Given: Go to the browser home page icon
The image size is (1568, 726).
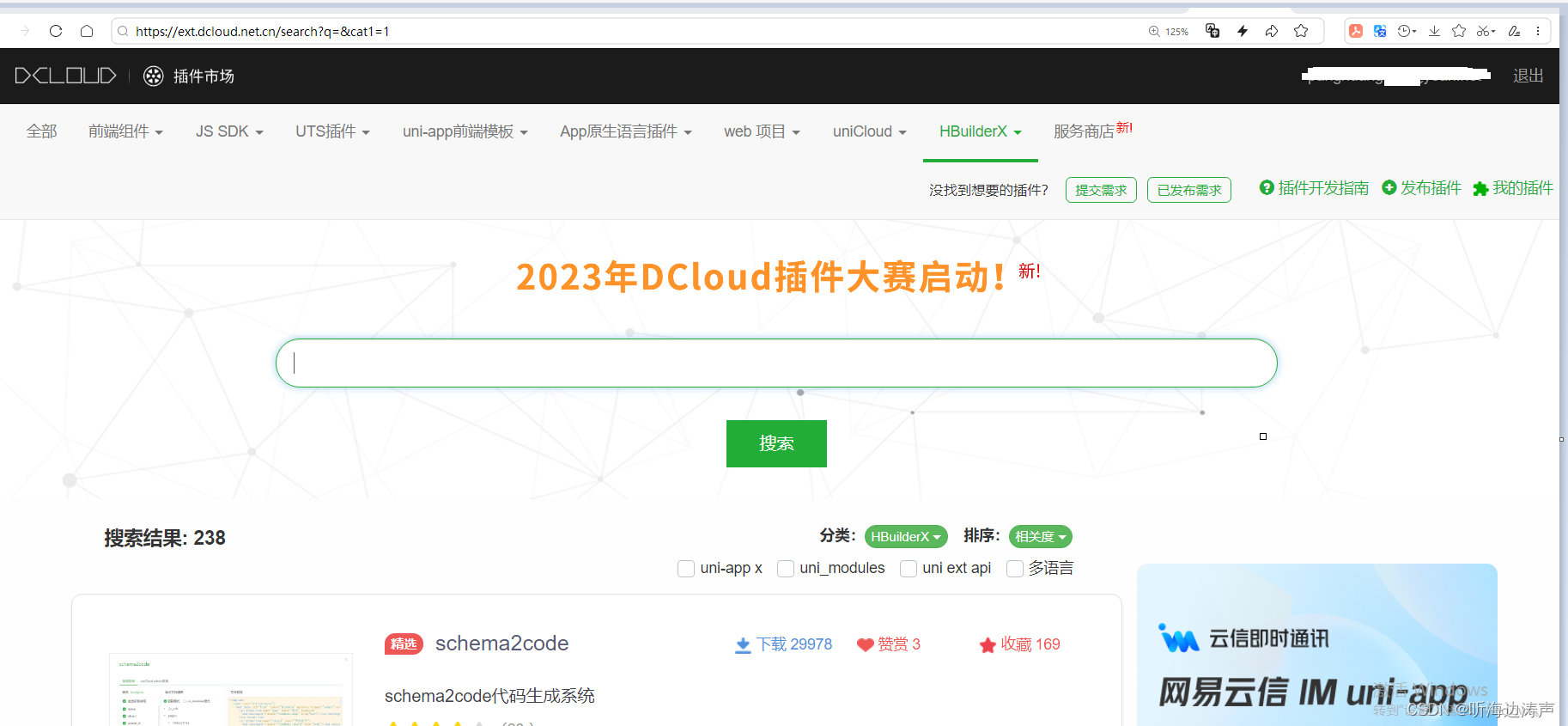Looking at the screenshot, I should 87,31.
